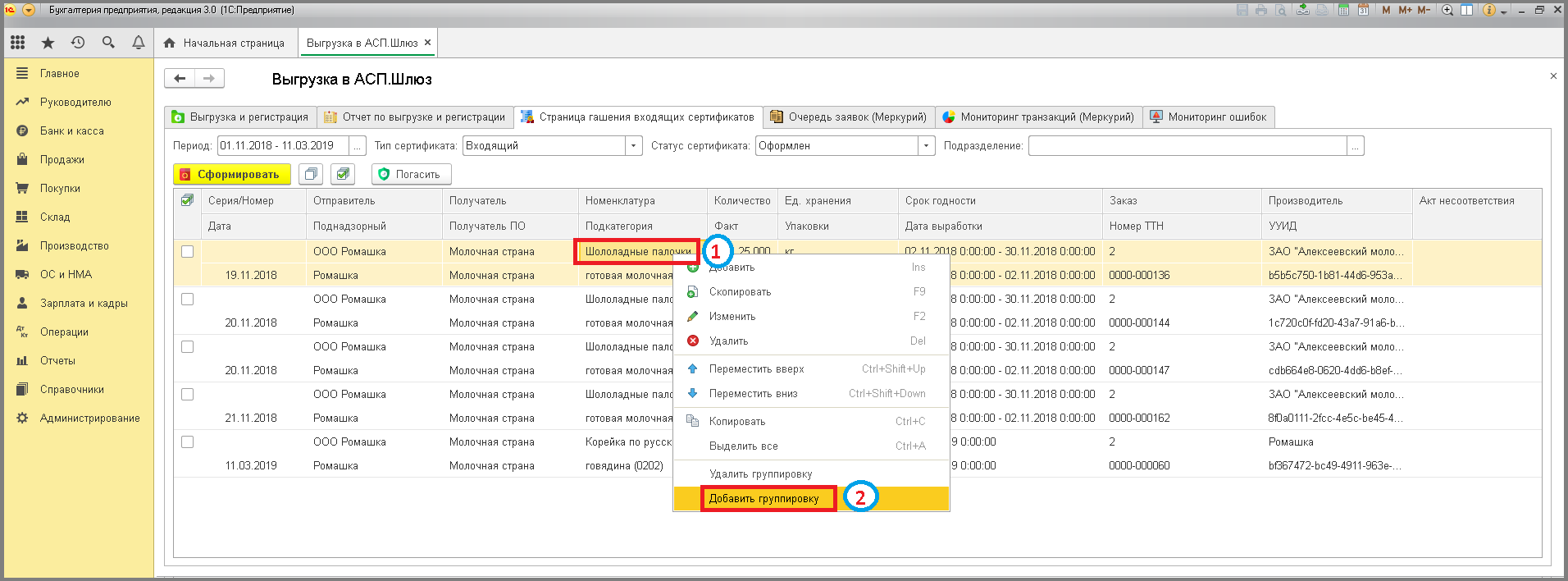Click the yellow Info icon
The height and width of the screenshot is (581, 1568).
click(x=1489, y=10)
